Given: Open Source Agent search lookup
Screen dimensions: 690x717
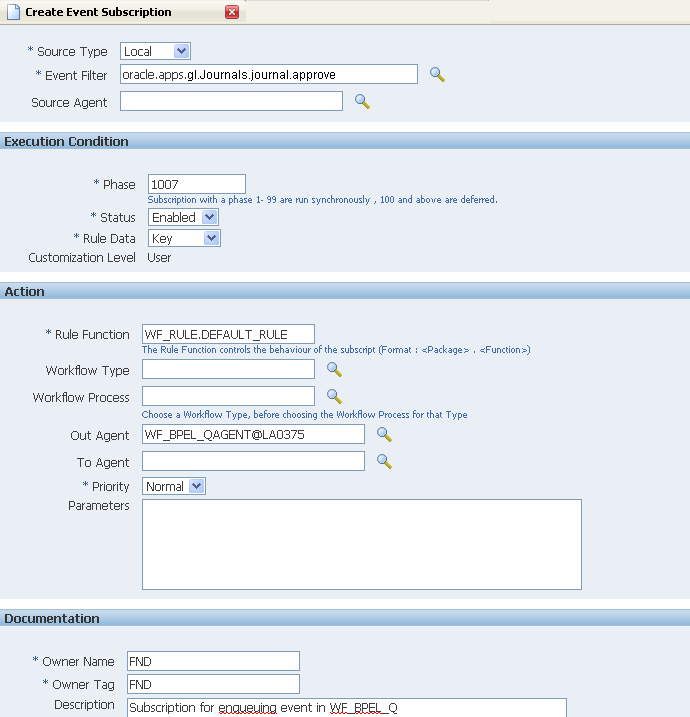Looking at the screenshot, I should click(362, 102).
